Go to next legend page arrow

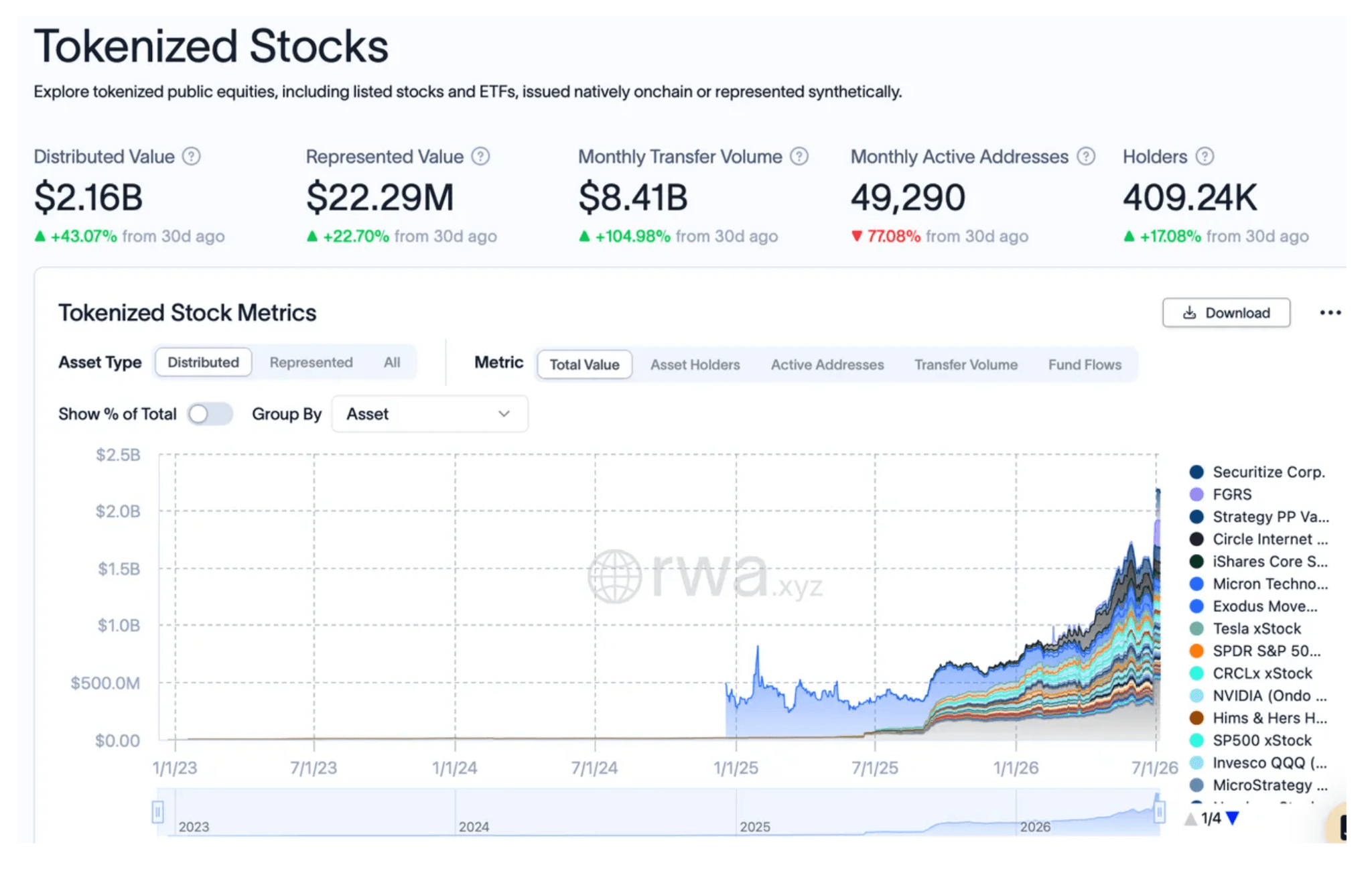point(1233,818)
